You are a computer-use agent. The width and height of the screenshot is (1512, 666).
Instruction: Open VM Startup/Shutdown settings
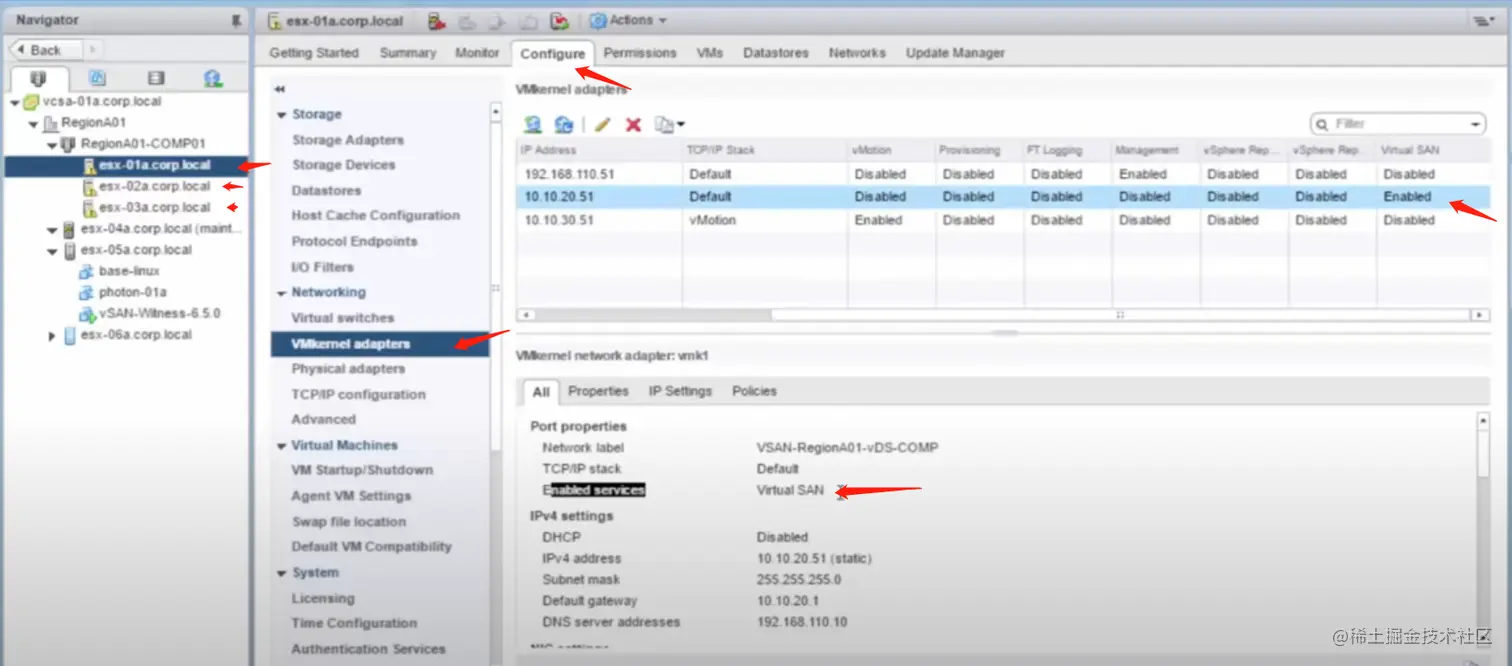(362, 470)
